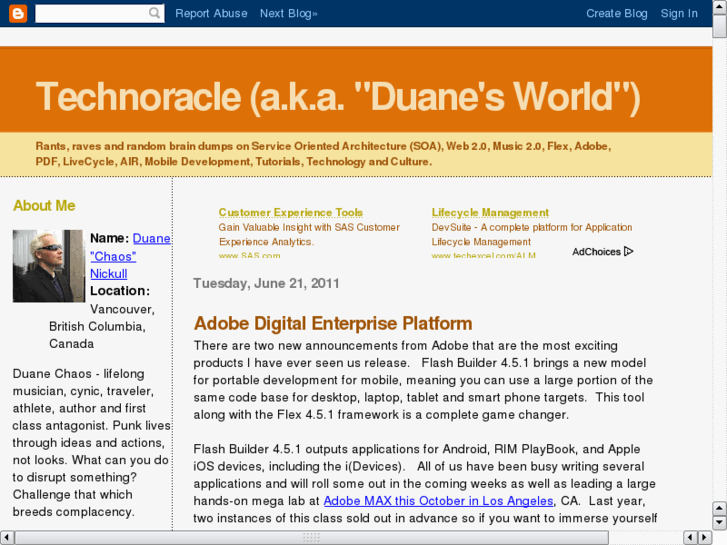
Task: Click the AdChoices triangle icon
Action: (629, 251)
